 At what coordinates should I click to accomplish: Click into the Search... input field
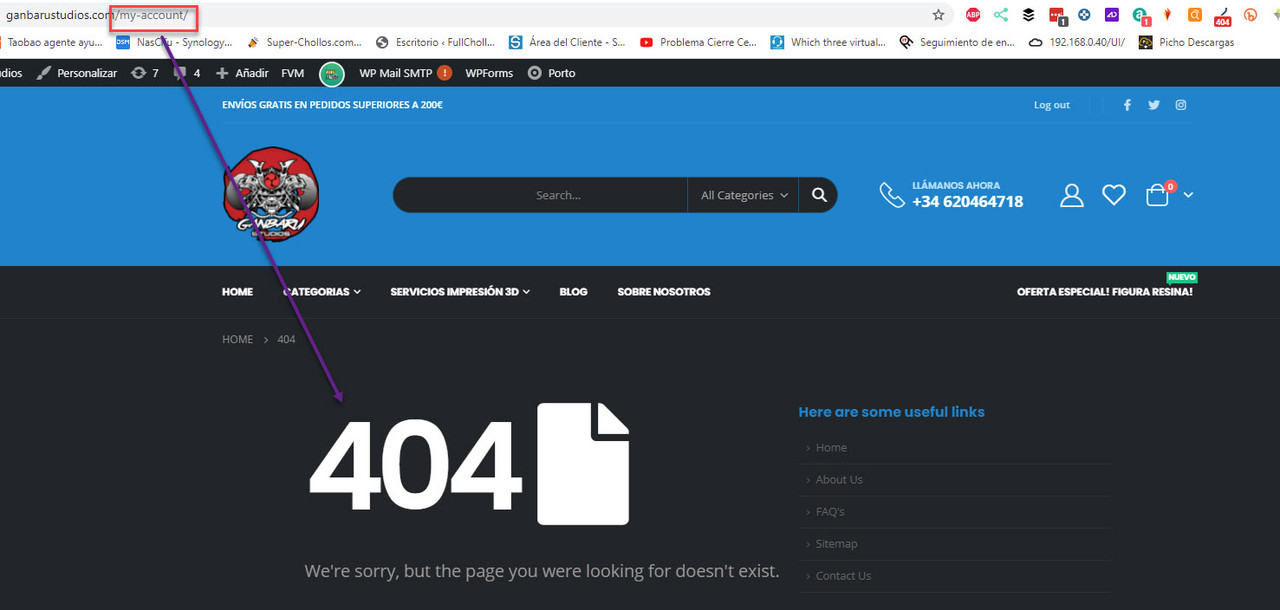tap(540, 195)
